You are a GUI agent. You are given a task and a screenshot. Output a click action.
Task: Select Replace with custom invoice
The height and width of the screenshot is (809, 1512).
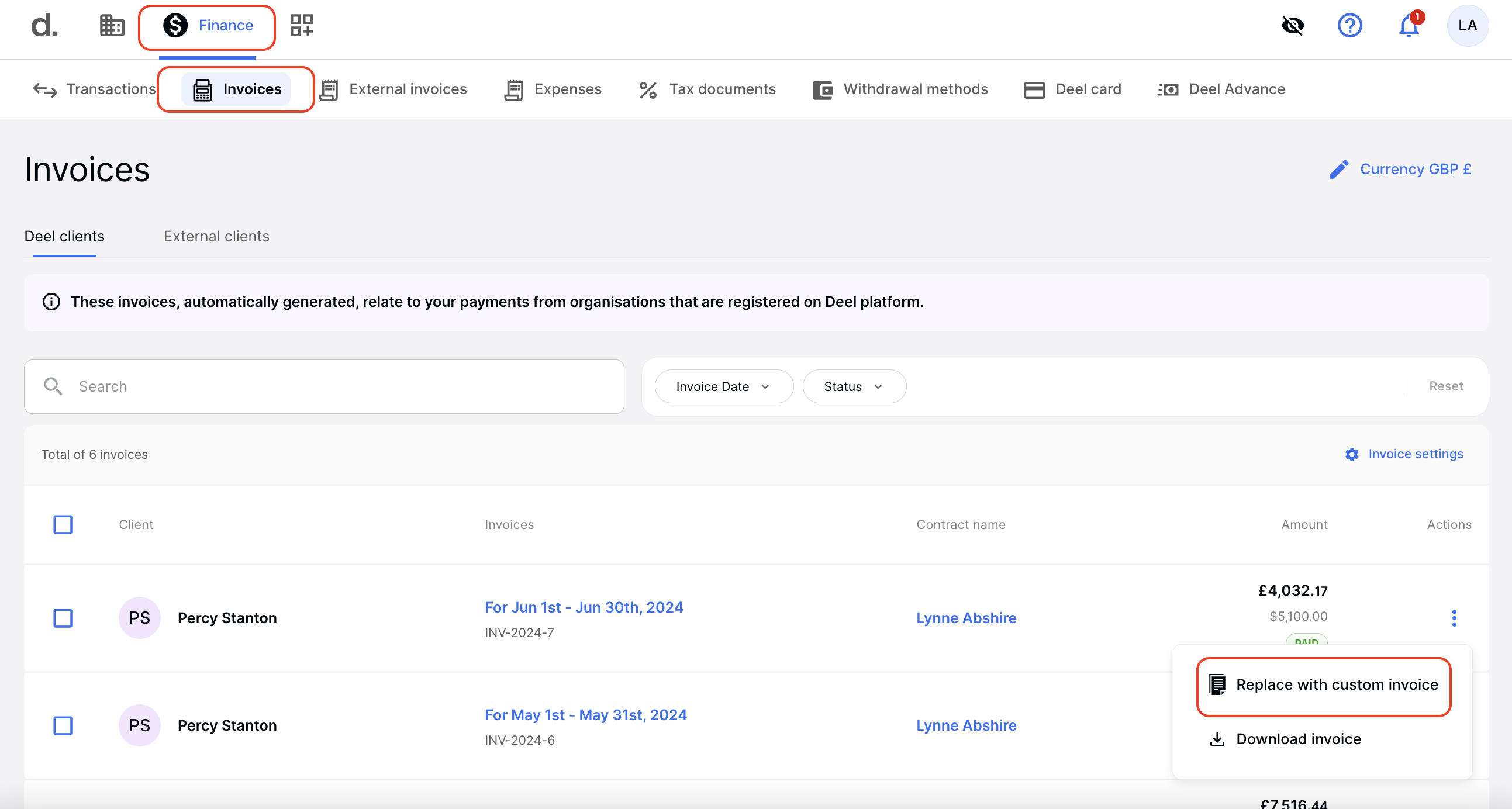[x=1324, y=685]
